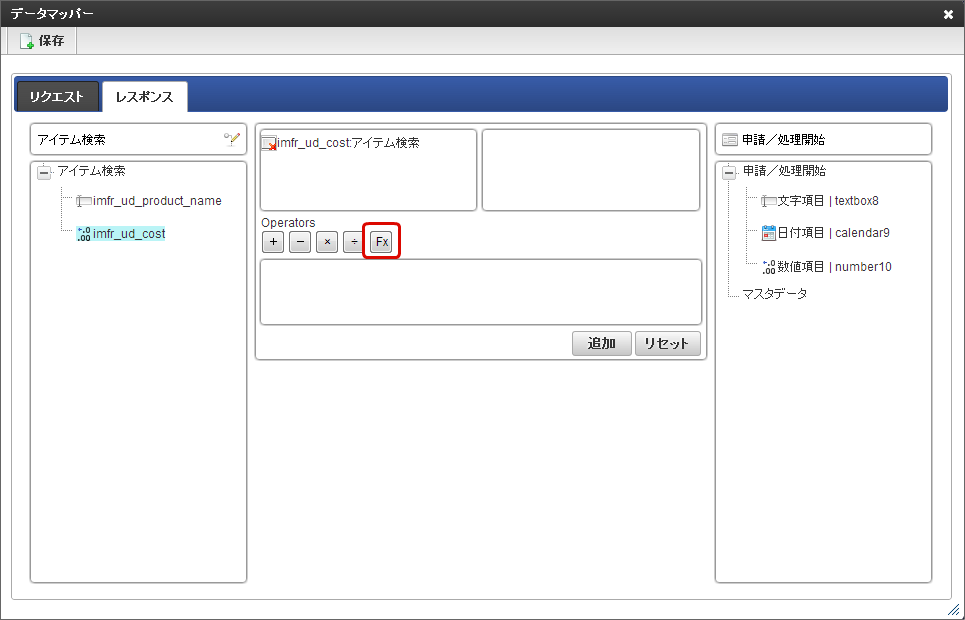Switch to the リクエスト tab
The image size is (965, 620).
(x=57, y=97)
